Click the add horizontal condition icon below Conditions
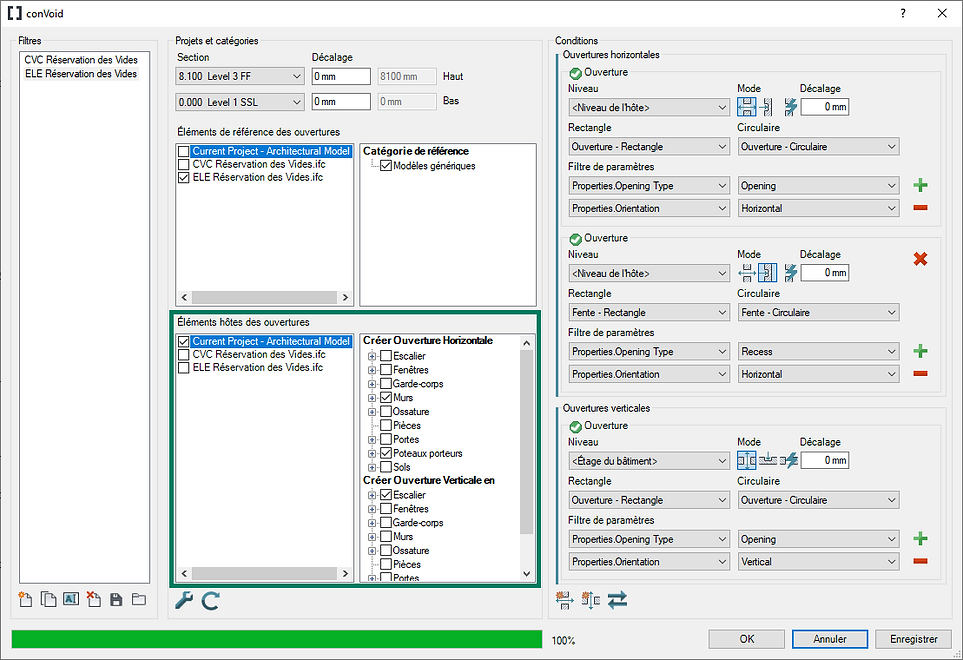This screenshot has height=660, width=963. [564, 600]
